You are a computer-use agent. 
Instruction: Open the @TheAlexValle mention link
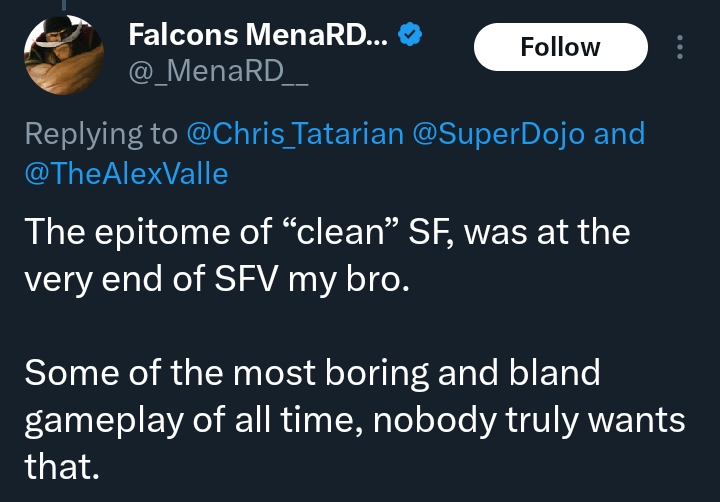pyautogui.click(x=126, y=174)
